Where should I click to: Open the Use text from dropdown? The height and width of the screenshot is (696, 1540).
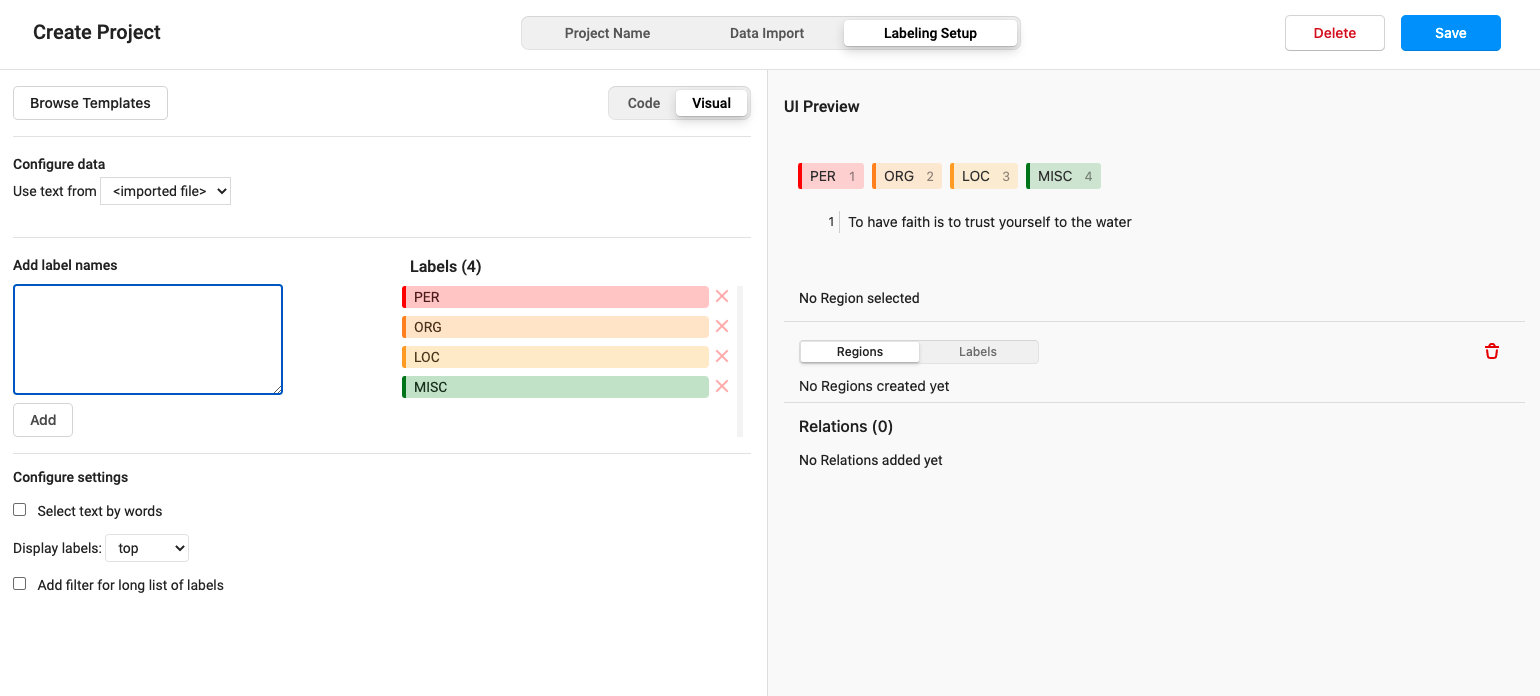166,191
